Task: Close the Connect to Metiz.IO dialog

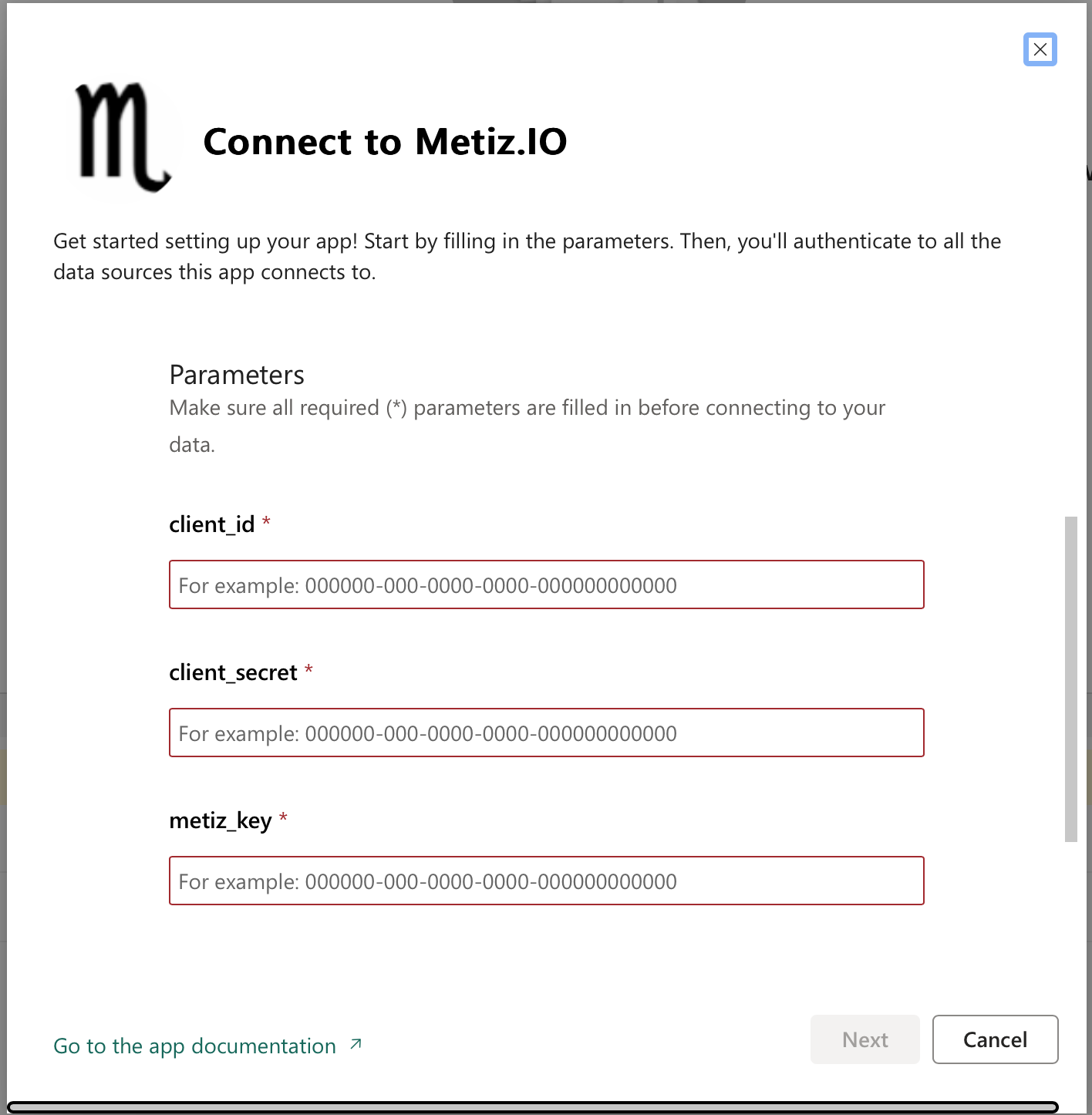Action: pos(1040,49)
